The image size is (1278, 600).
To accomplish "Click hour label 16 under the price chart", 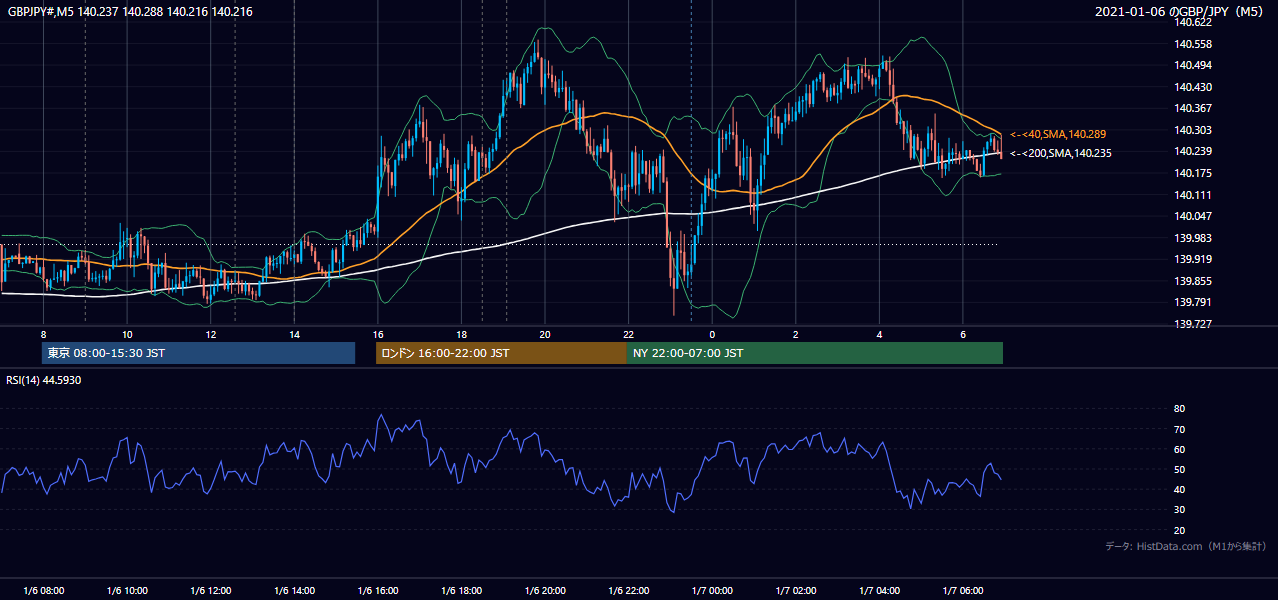I will tap(378, 334).
